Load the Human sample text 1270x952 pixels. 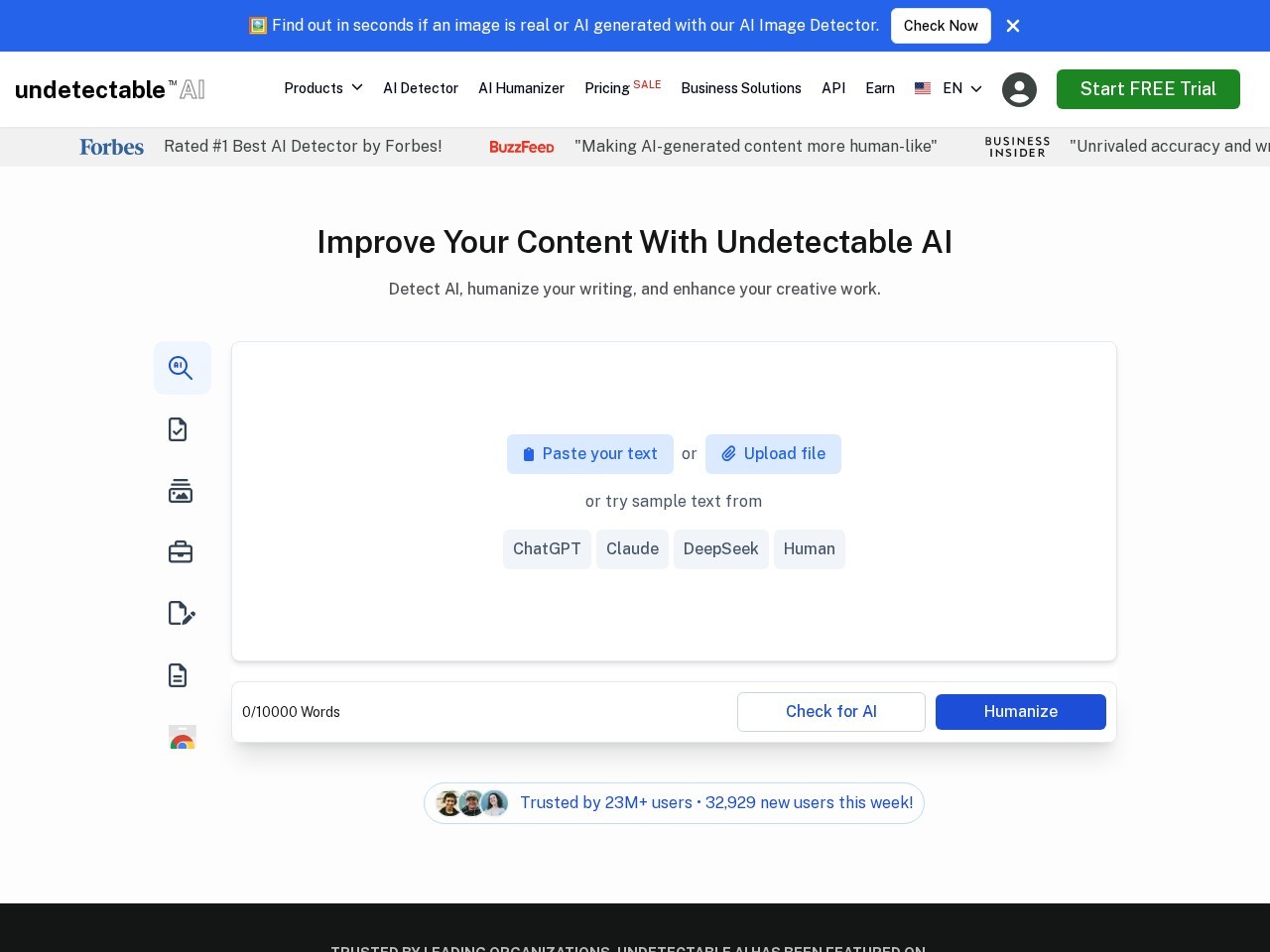click(x=810, y=549)
